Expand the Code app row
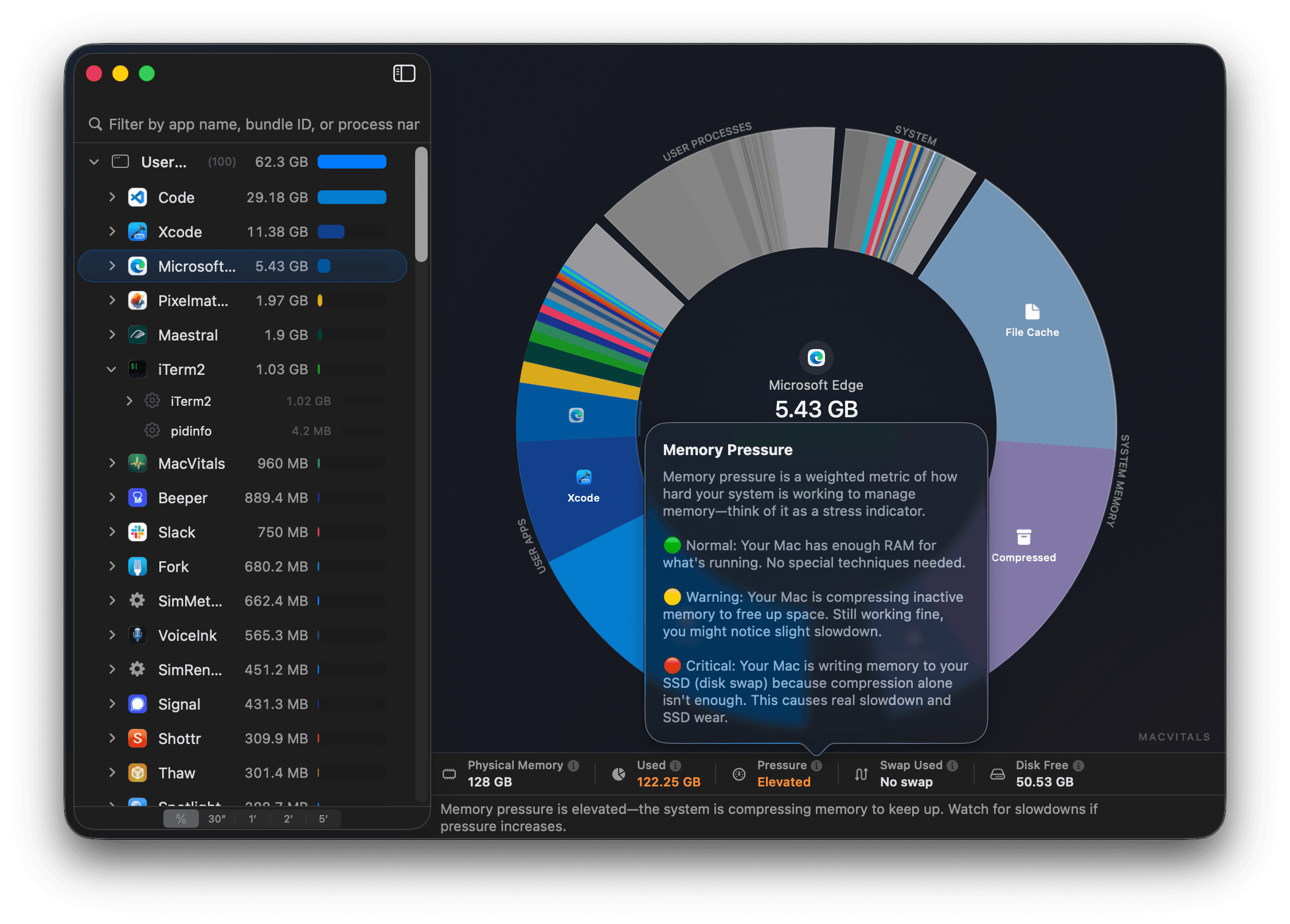Screen dimensions: 1290x924 coord(112,197)
